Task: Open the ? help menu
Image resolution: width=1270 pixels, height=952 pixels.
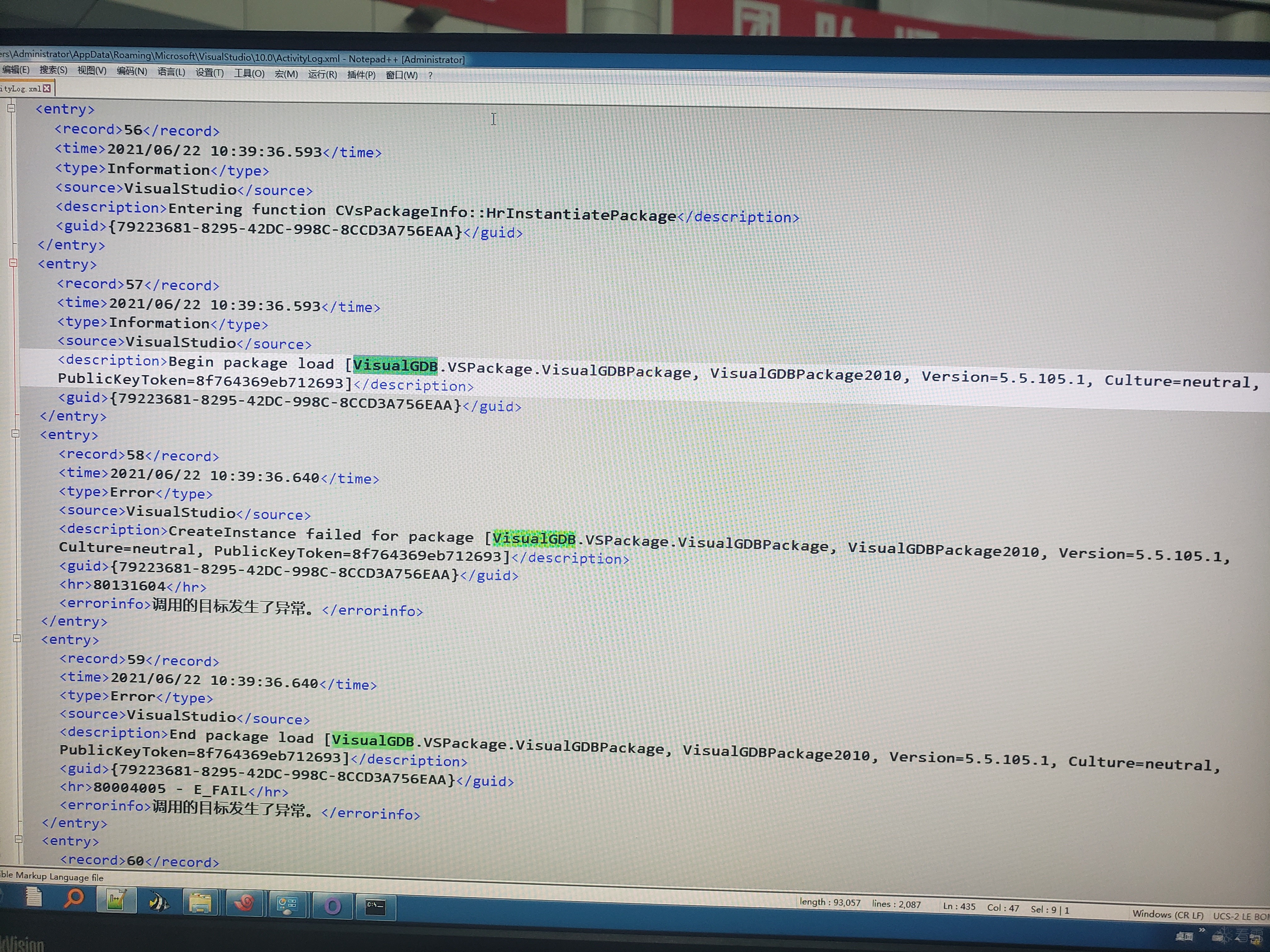Action: (430, 76)
